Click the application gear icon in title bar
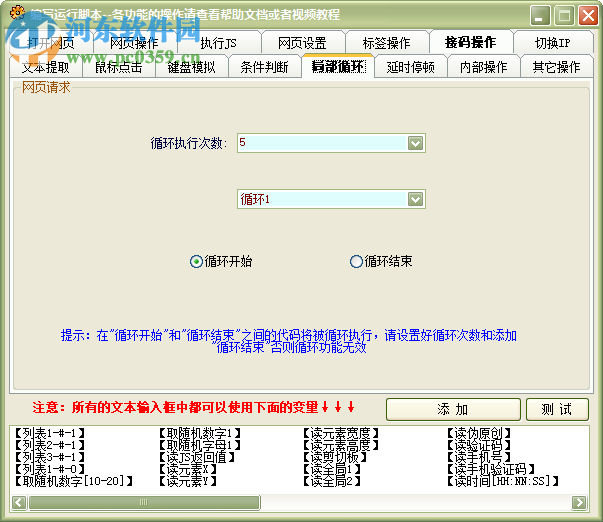 pyautogui.click(x=17, y=13)
